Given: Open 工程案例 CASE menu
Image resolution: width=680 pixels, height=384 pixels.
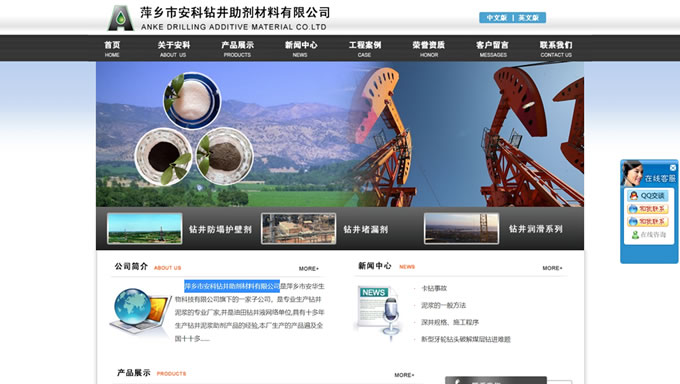Looking at the screenshot, I should click(x=365, y=49).
